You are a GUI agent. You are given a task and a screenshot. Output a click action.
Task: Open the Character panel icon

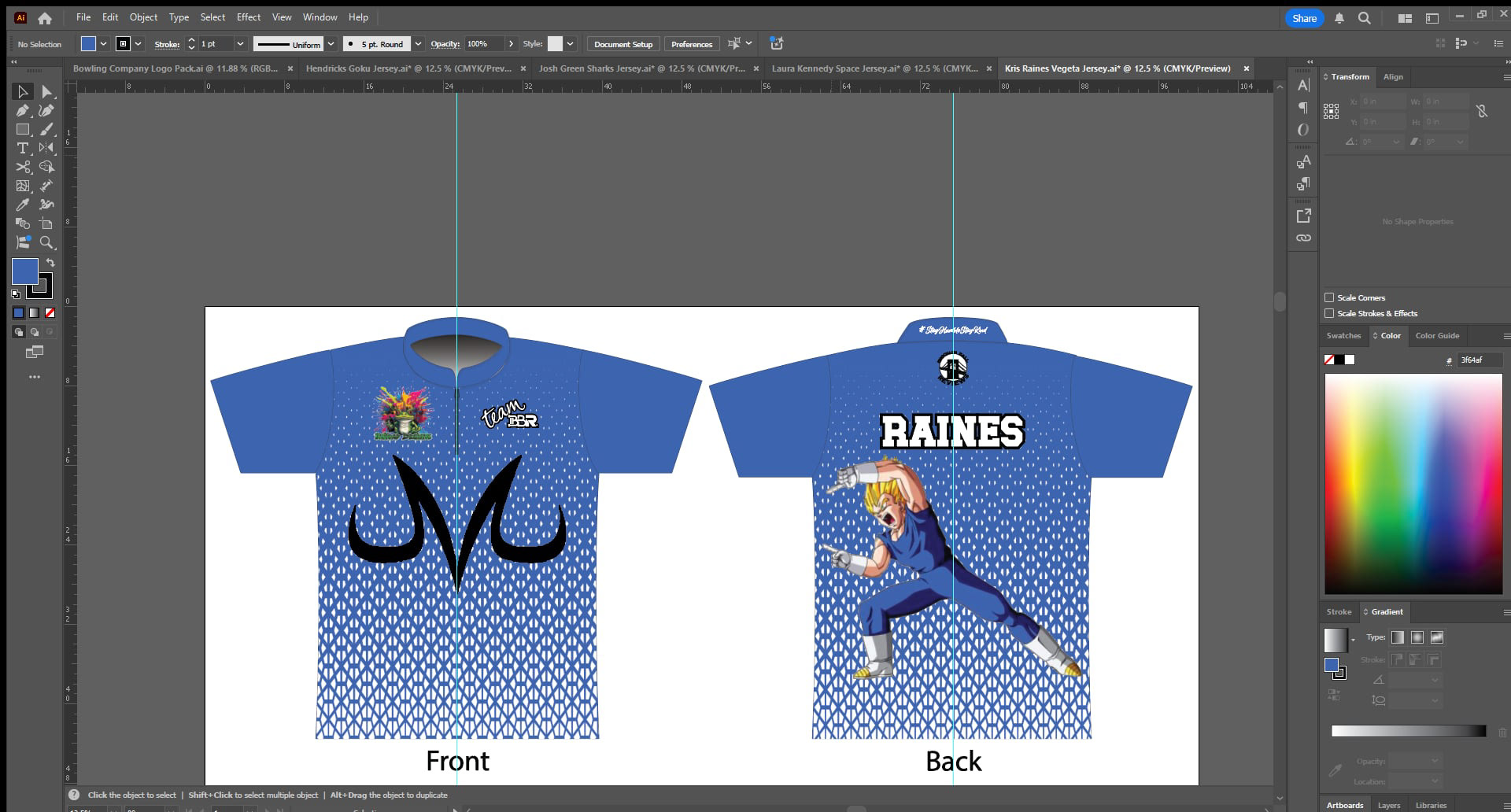(x=1303, y=85)
